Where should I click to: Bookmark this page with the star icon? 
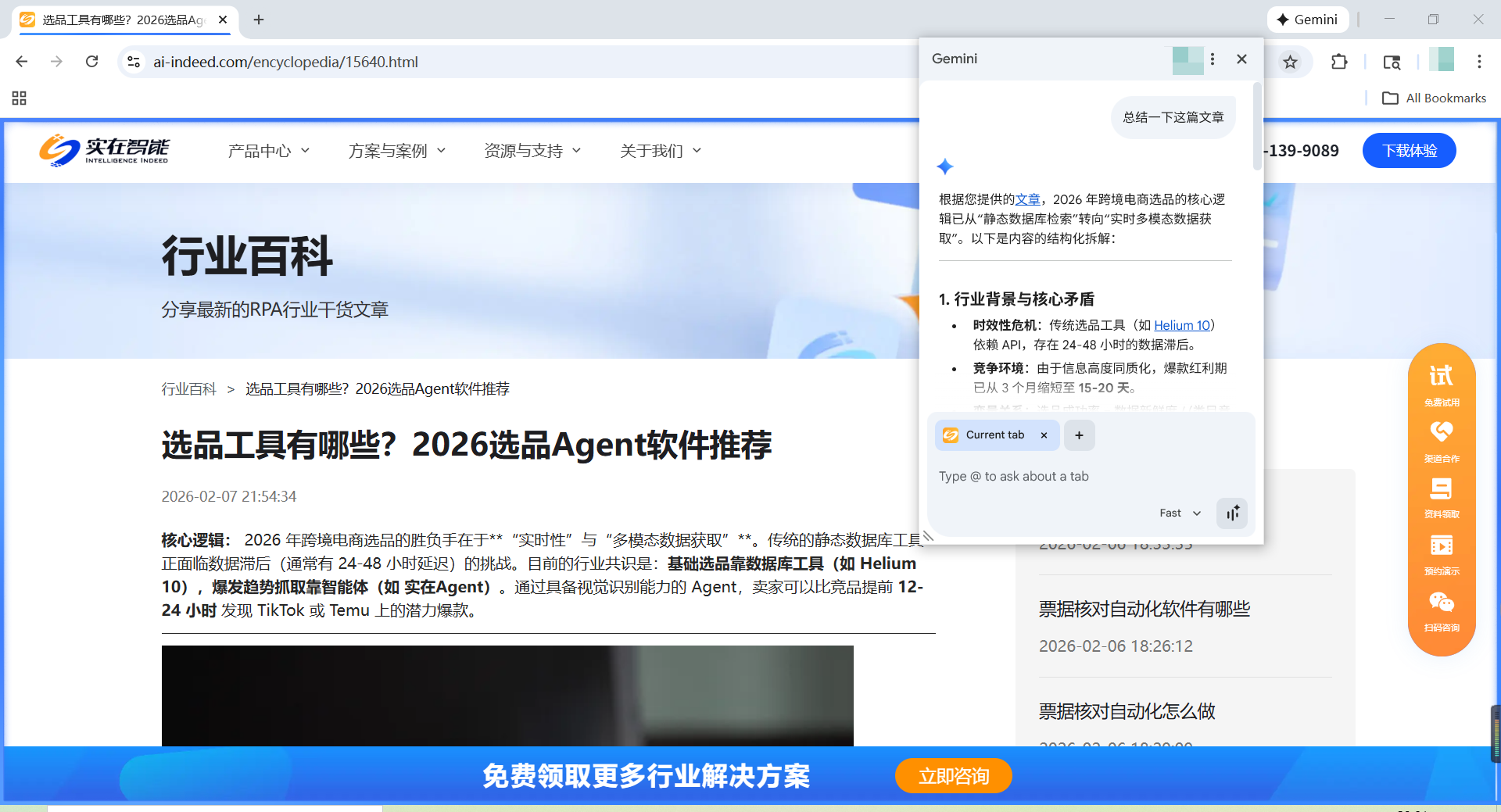[x=1290, y=62]
